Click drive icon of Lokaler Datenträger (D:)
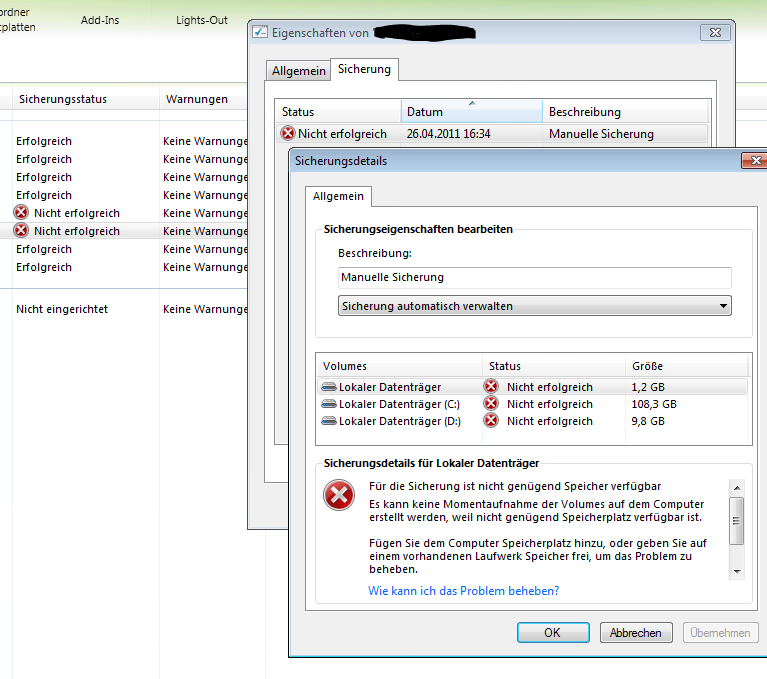This screenshot has width=767, height=679. click(329, 421)
